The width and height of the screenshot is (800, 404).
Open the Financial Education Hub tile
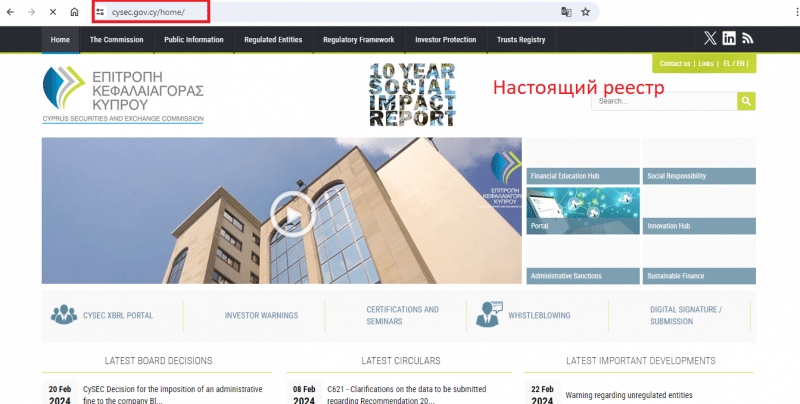[583, 161]
